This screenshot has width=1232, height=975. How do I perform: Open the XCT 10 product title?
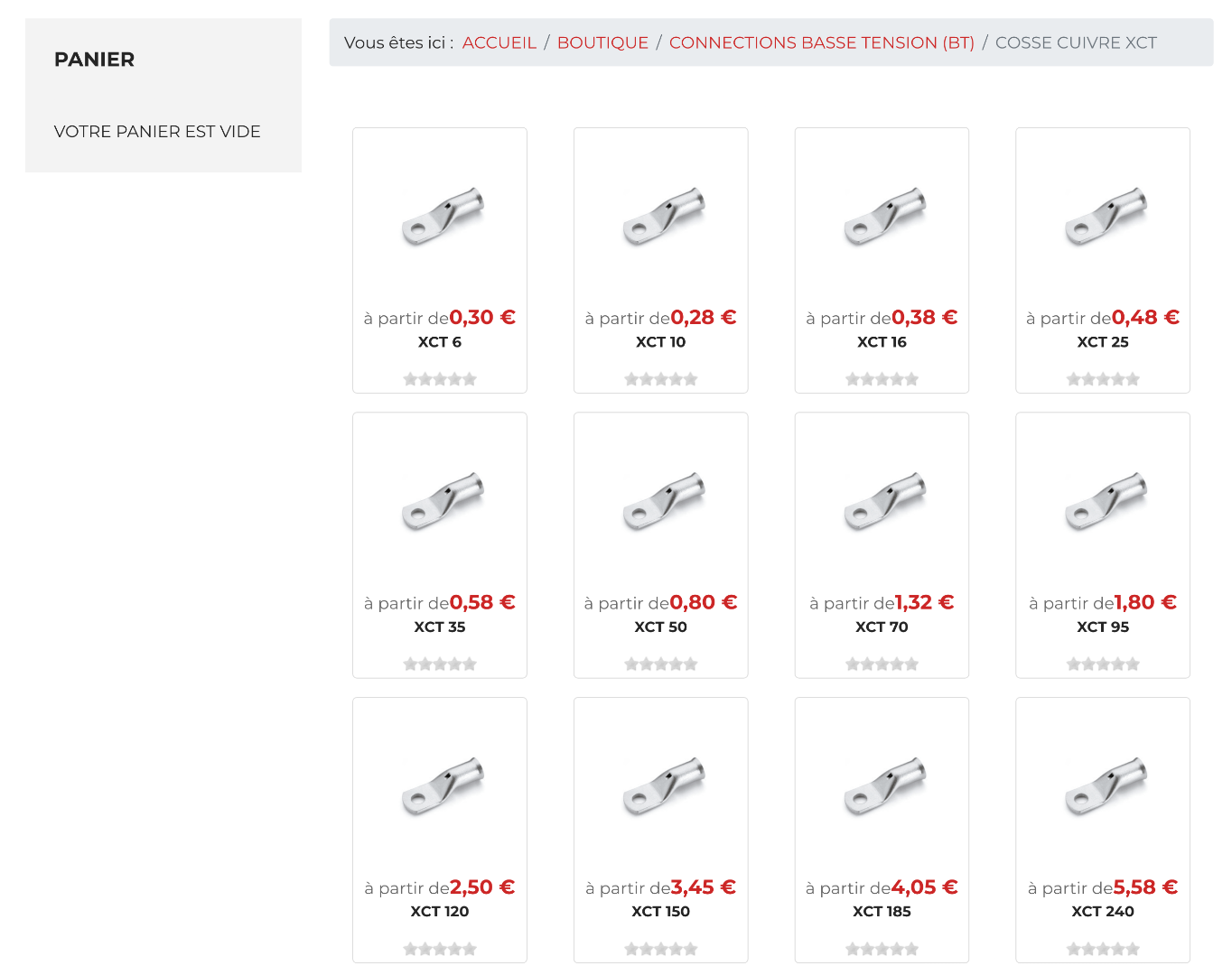660,342
